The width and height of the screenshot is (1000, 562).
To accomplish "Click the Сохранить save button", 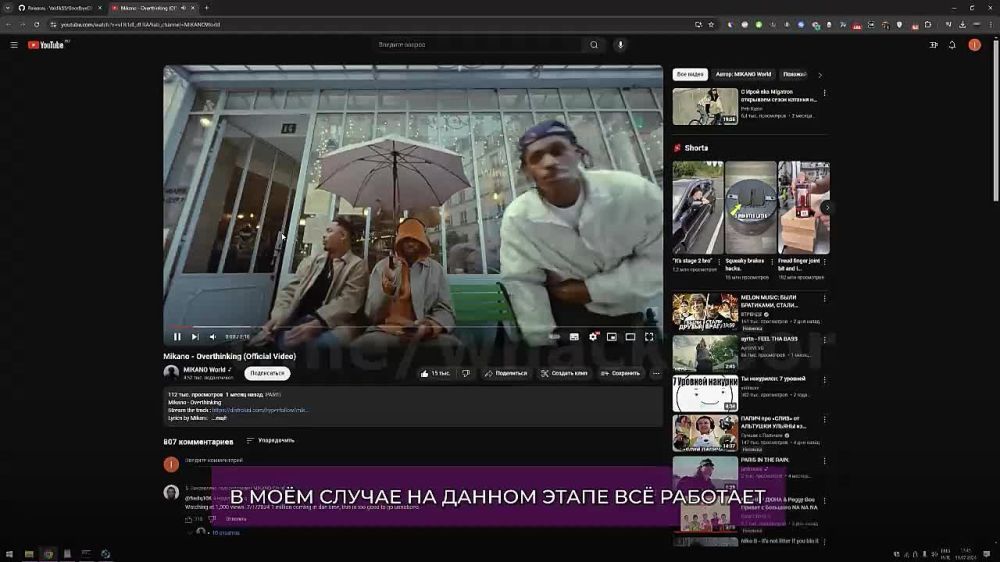I will tap(621, 373).
